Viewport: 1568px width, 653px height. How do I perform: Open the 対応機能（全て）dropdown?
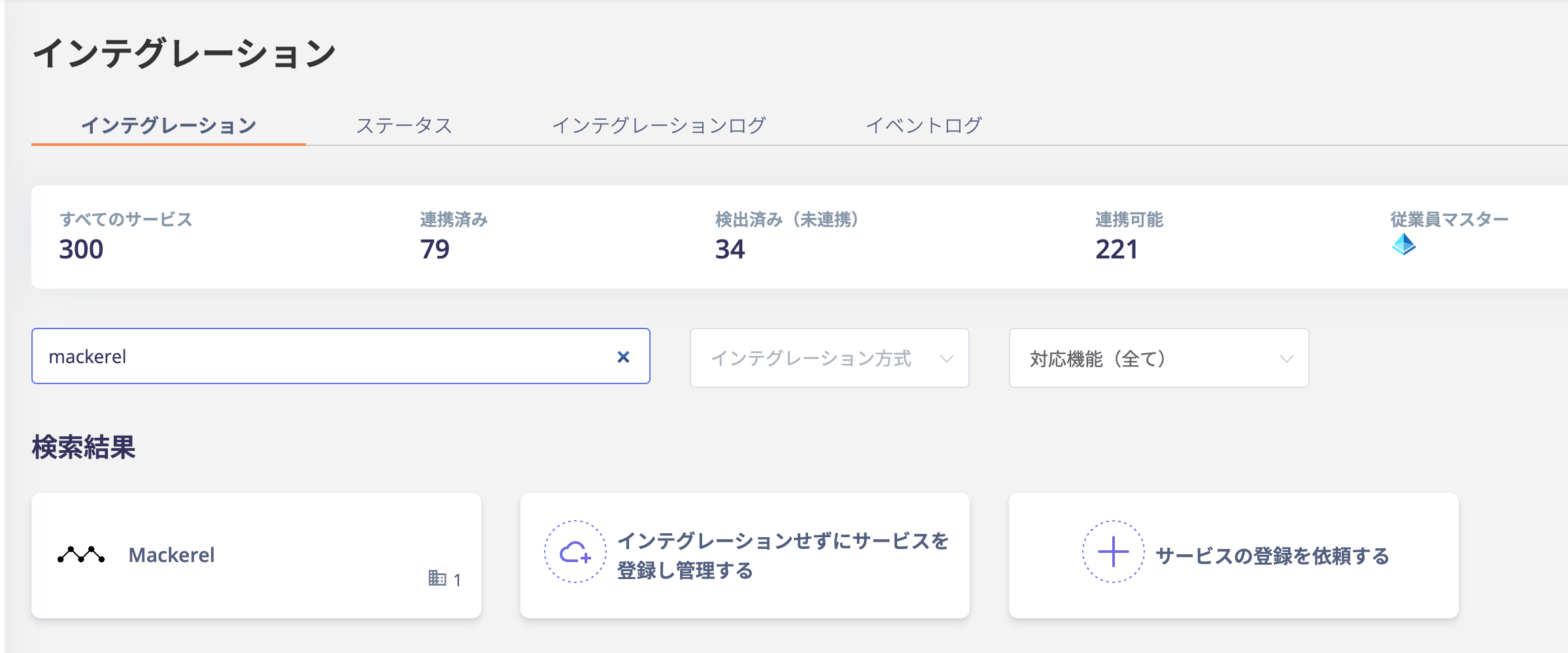(1159, 358)
